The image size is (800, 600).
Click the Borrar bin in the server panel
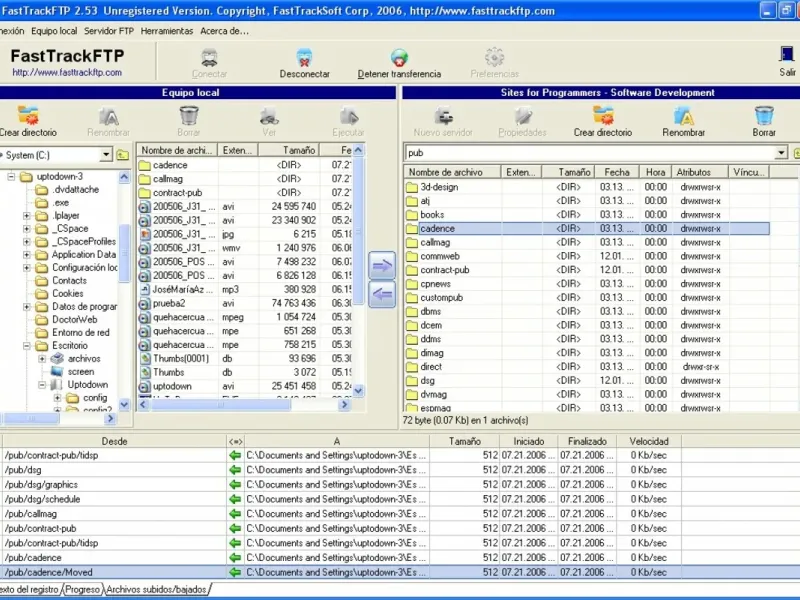coord(764,115)
